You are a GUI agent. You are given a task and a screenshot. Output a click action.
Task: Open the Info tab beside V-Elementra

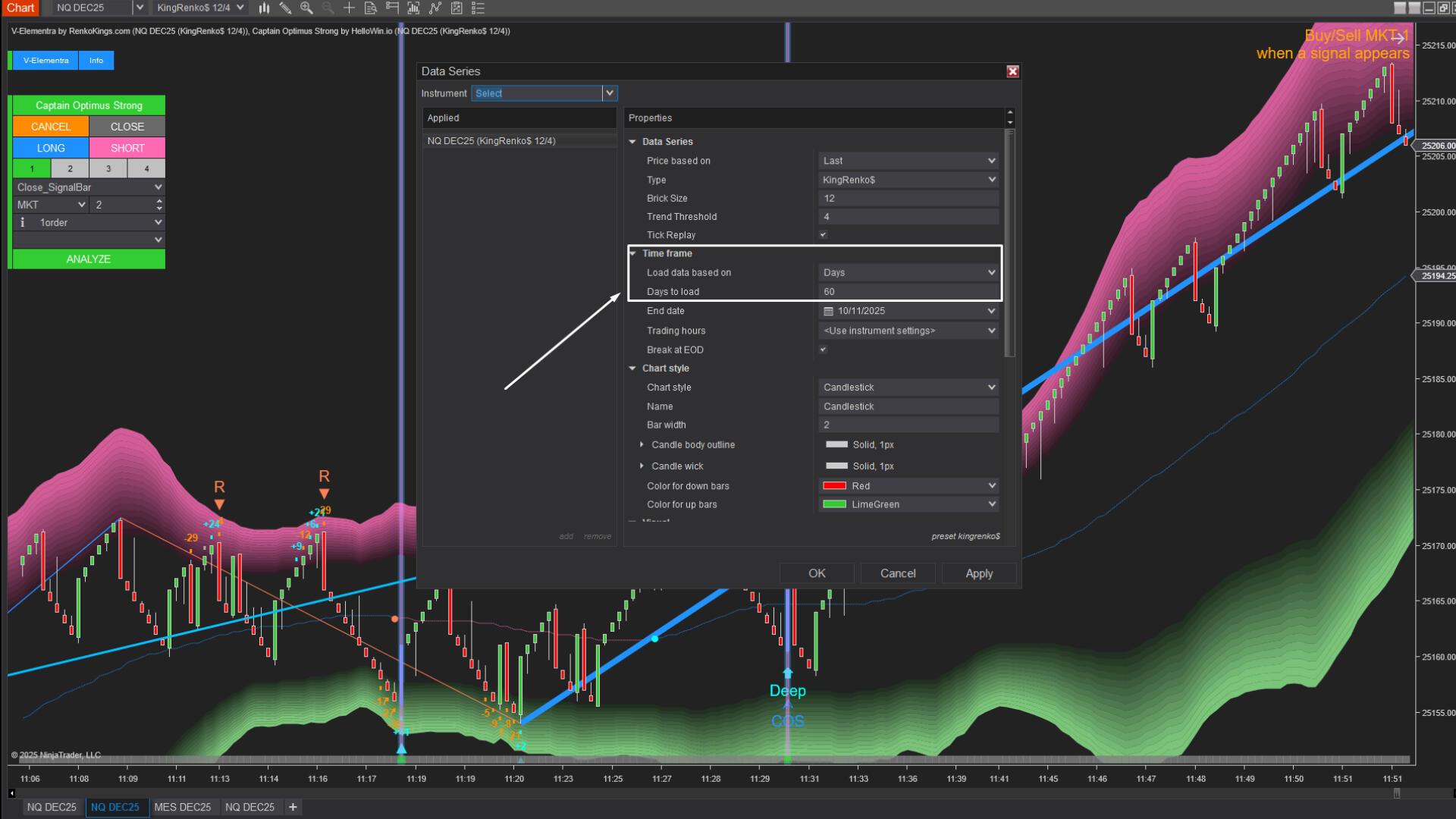[96, 61]
